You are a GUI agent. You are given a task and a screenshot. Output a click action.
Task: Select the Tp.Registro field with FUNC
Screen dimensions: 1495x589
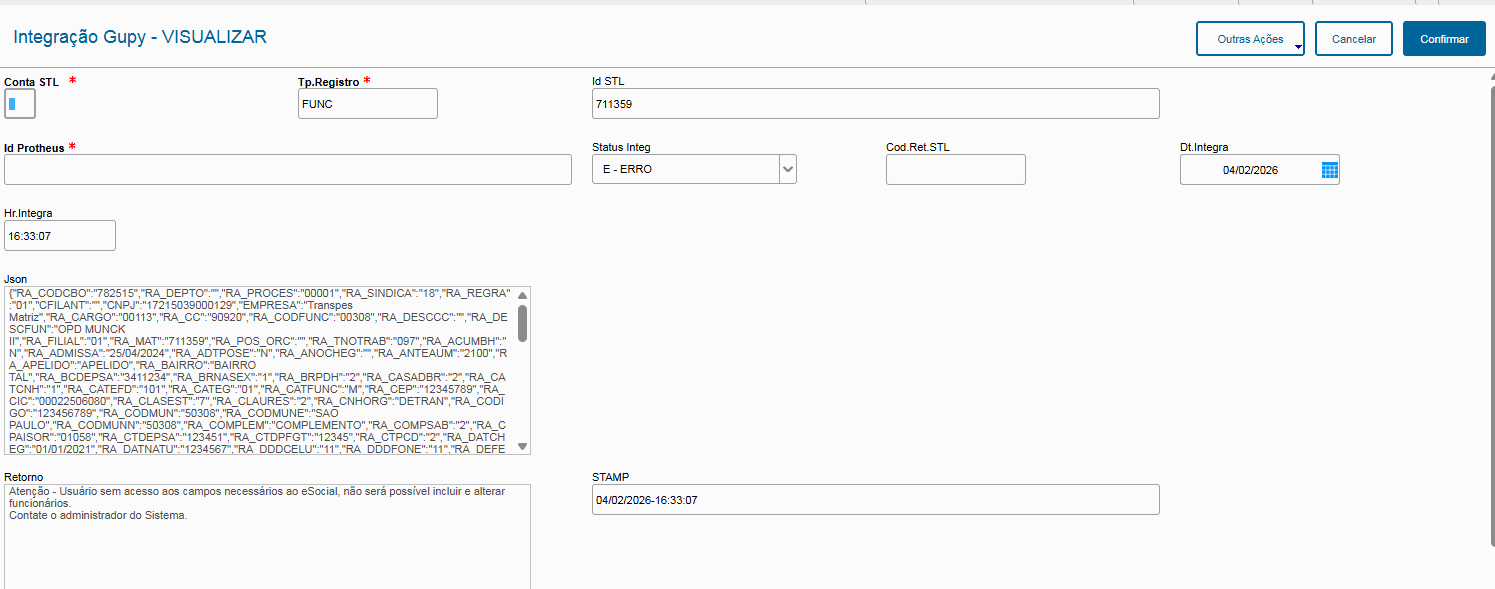[x=367, y=104]
